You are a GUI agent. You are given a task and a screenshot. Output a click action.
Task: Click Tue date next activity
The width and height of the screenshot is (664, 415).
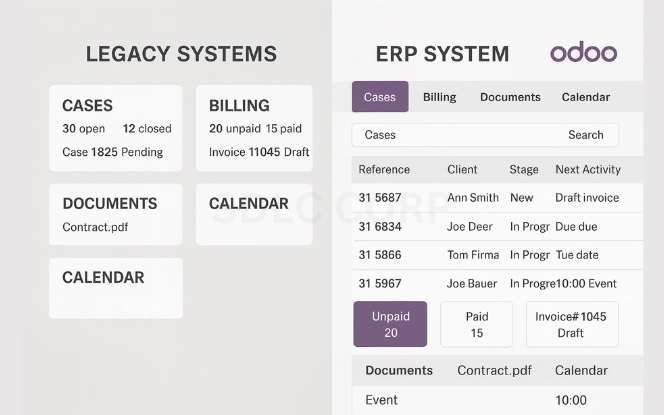coord(577,255)
